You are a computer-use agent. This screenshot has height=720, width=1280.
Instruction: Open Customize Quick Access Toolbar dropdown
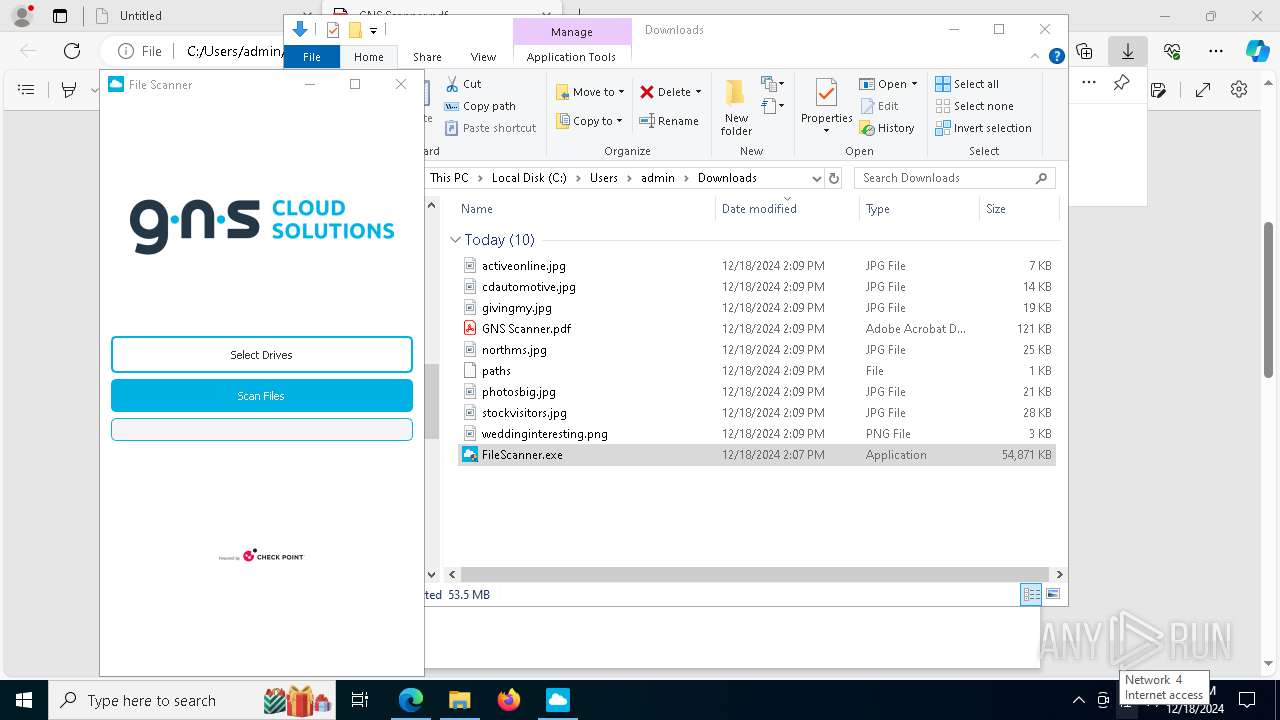click(x=373, y=31)
